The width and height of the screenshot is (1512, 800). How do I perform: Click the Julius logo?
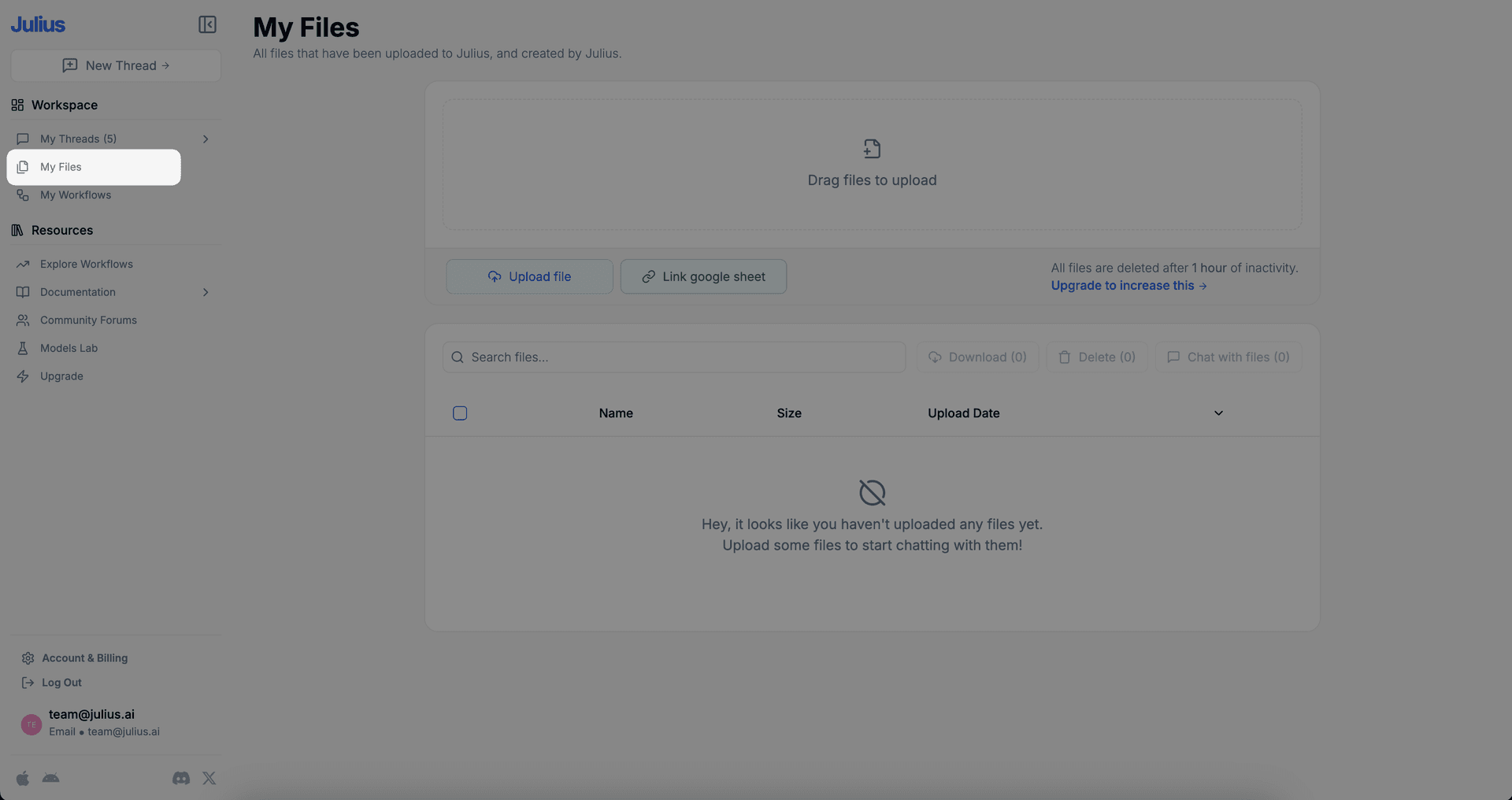37,24
